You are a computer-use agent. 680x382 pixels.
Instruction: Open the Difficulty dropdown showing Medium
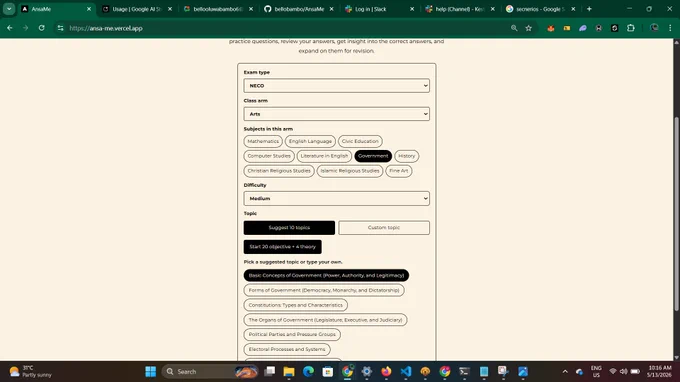tap(337, 199)
